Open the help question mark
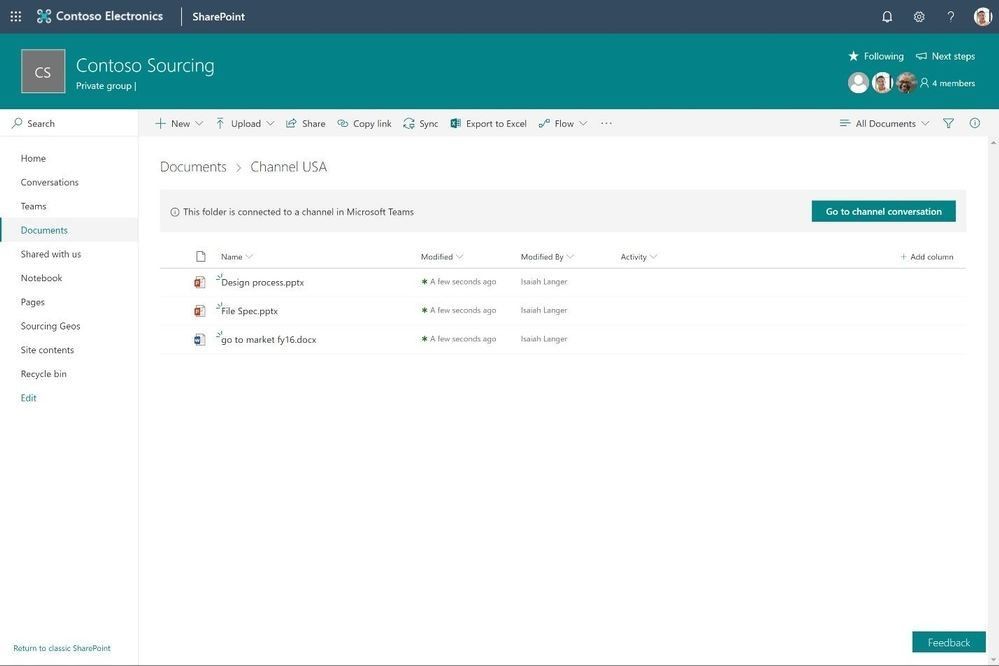The height and width of the screenshot is (666, 999). click(x=951, y=17)
